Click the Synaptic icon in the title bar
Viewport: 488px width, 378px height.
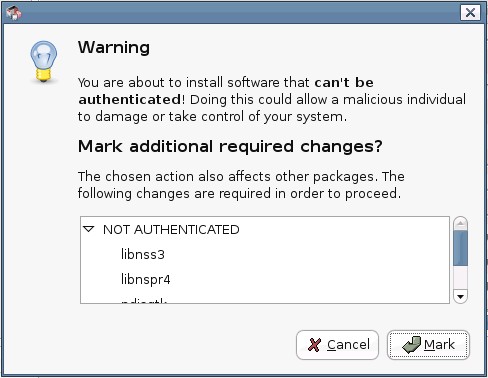pyautogui.click(x=14, y=13)
